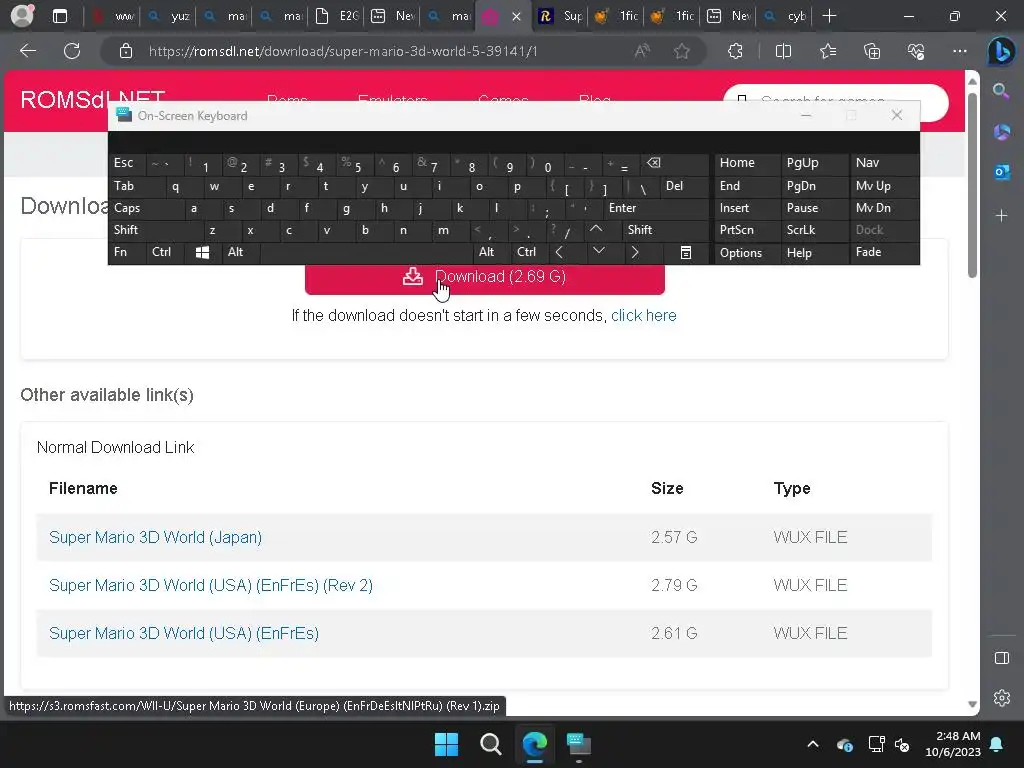Click the space bar on keyboard
The width and height of the screenshot is (1024, 768).
(366, 252)
